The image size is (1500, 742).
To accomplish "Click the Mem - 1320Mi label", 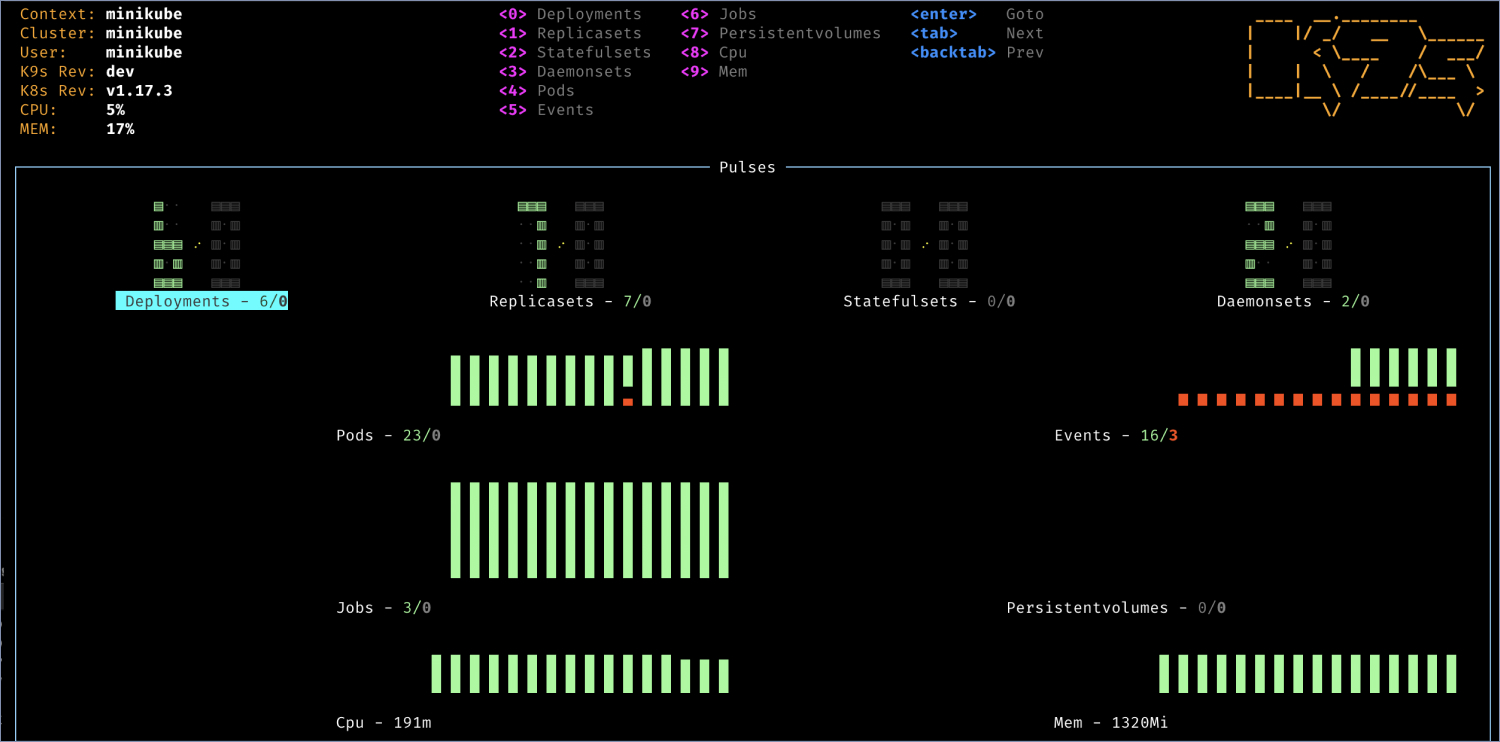I will 1111,722.
